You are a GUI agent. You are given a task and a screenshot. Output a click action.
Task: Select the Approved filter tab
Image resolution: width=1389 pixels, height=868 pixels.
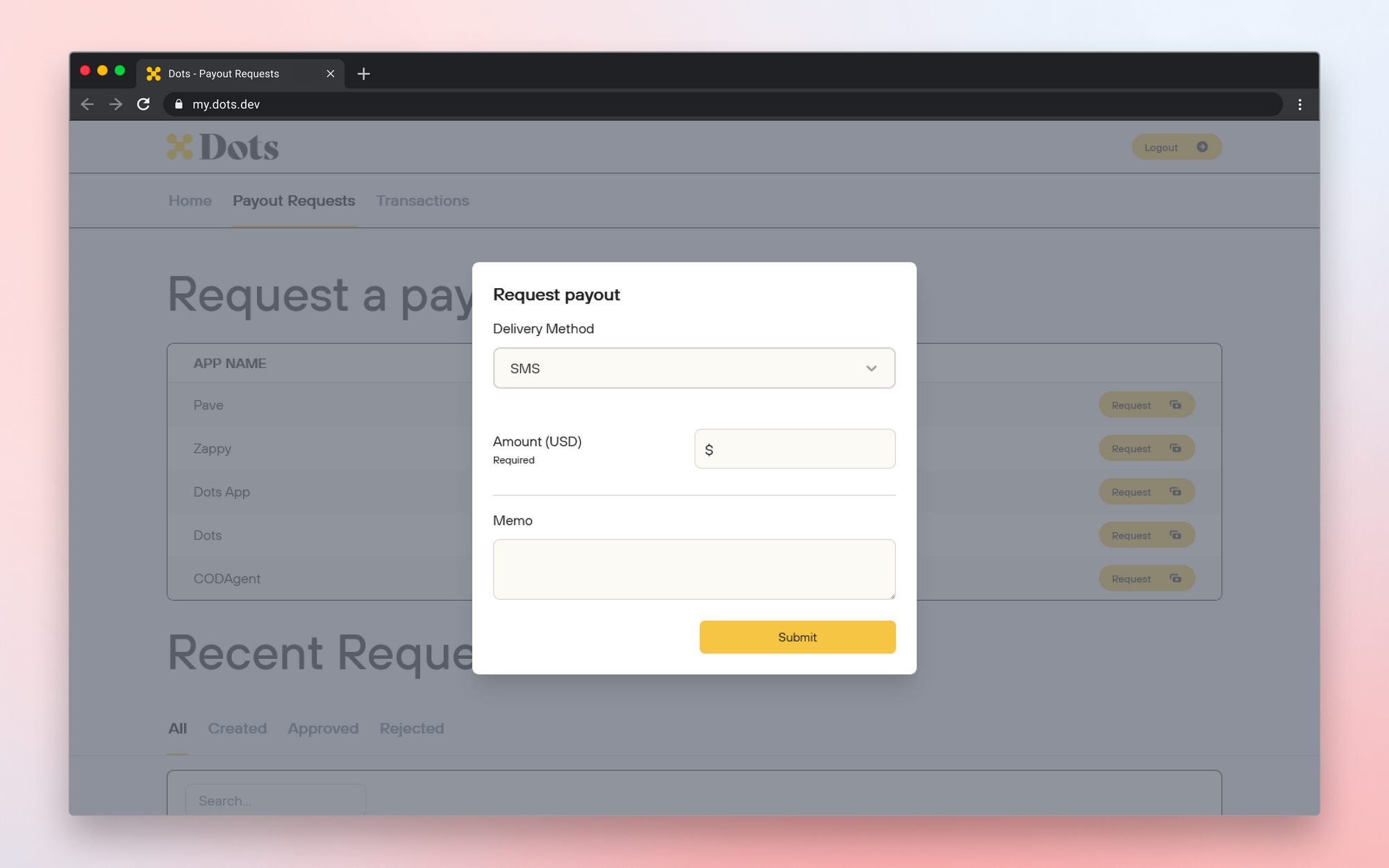[323, 728]
